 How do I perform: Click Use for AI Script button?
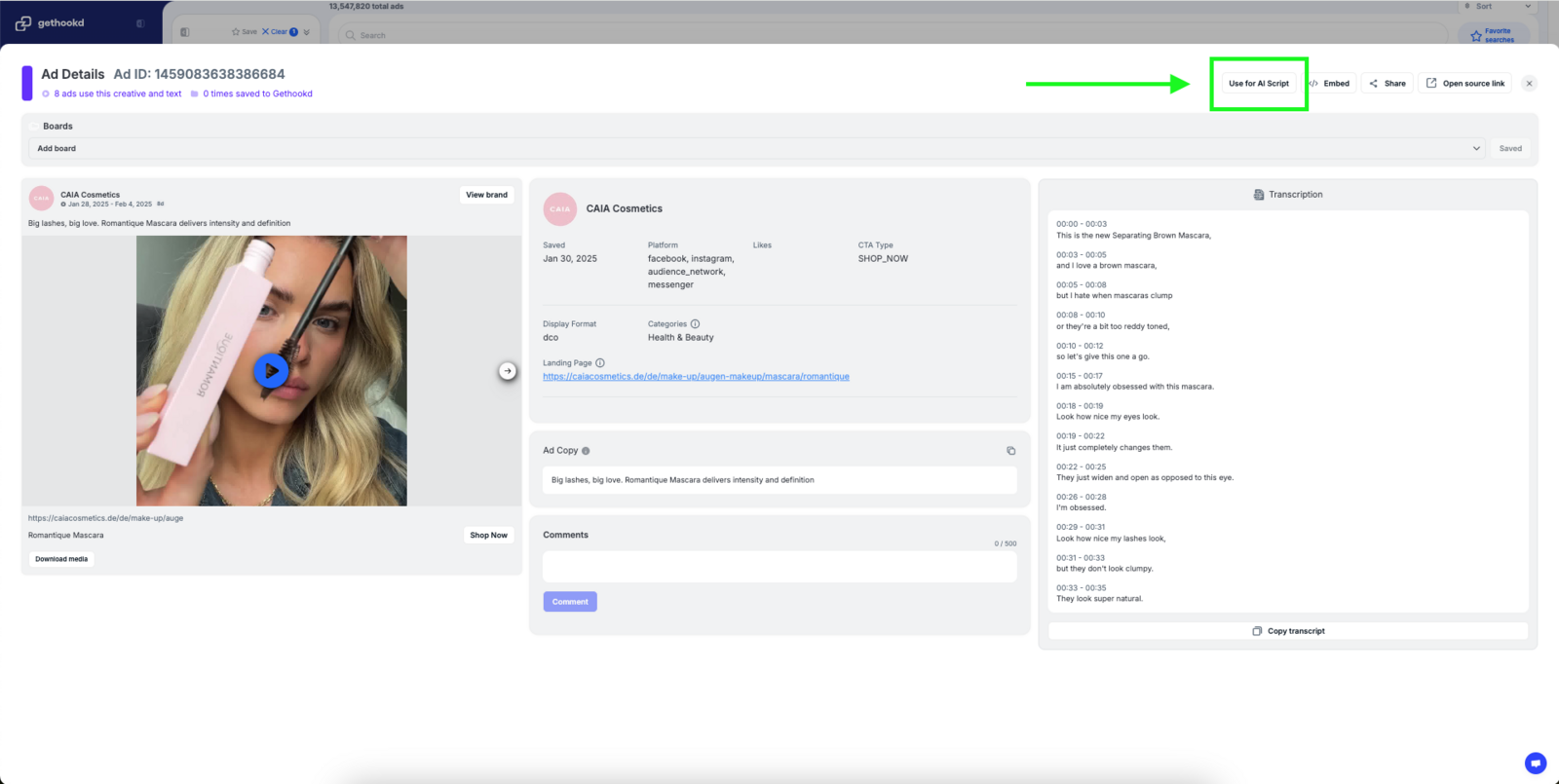(x=1258, y=84)
